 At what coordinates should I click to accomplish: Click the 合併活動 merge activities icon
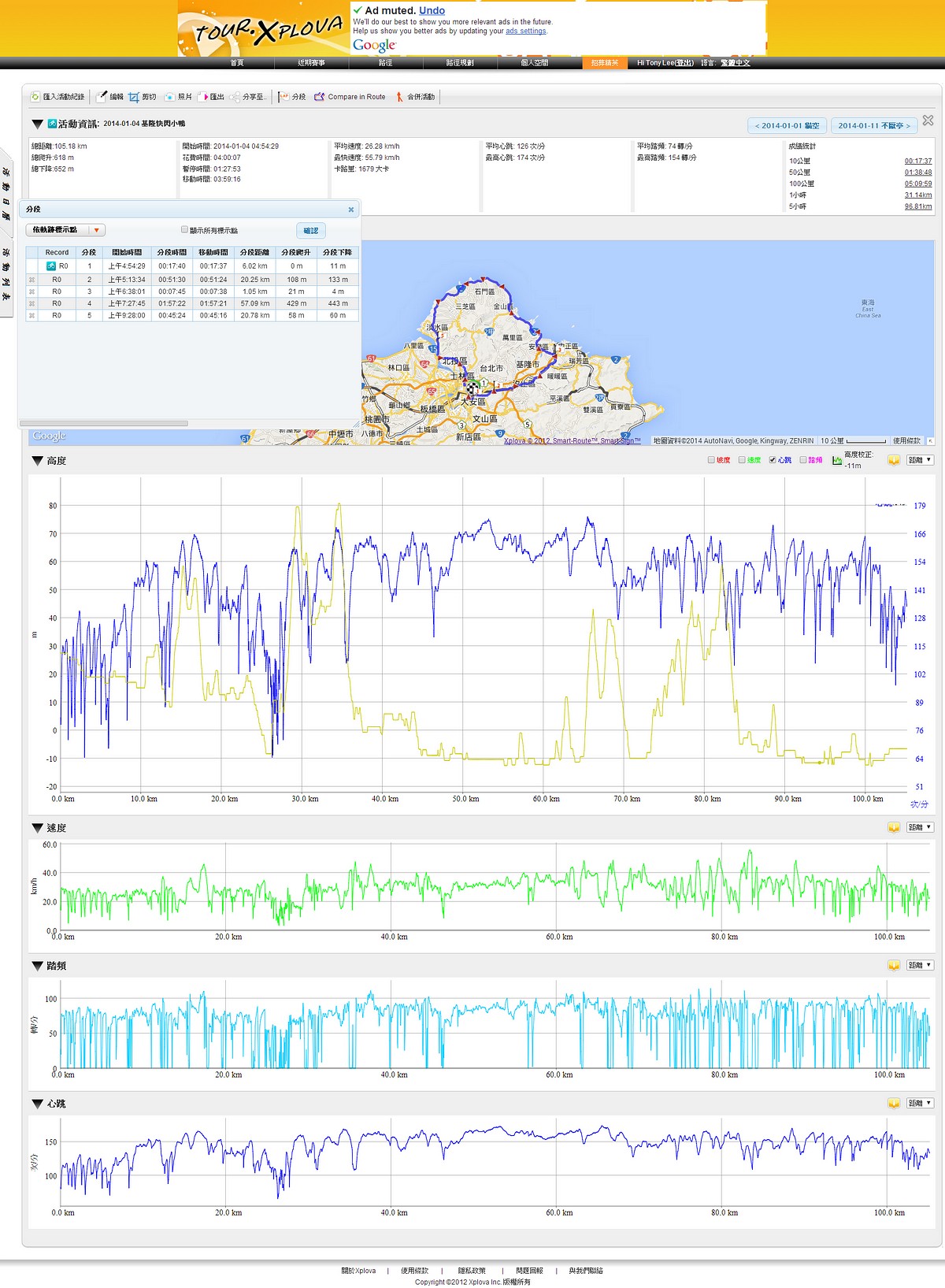click(399, 97)
